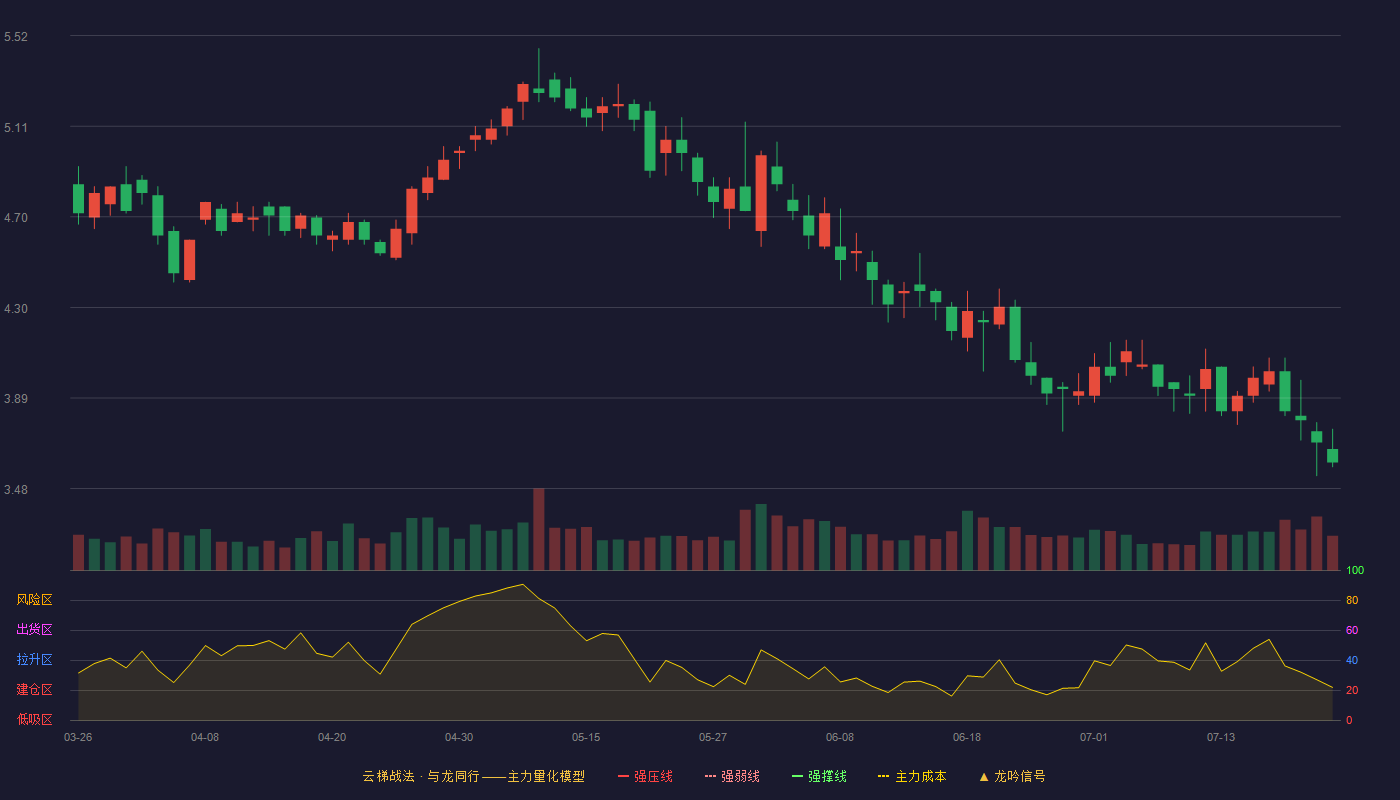Viewport: 1400px width, 800px height.
Task: Toggle the 强弱线 legend entry
Action: (732, 776)
